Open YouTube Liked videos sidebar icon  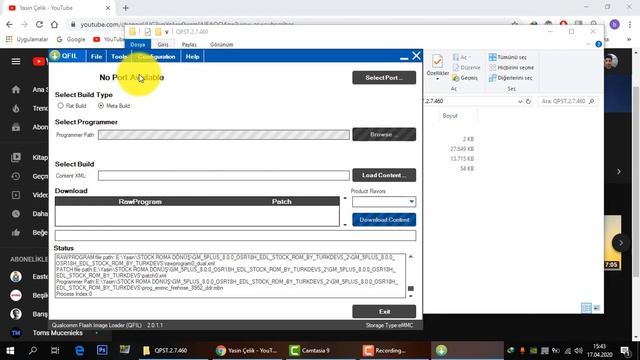[16, 232]
